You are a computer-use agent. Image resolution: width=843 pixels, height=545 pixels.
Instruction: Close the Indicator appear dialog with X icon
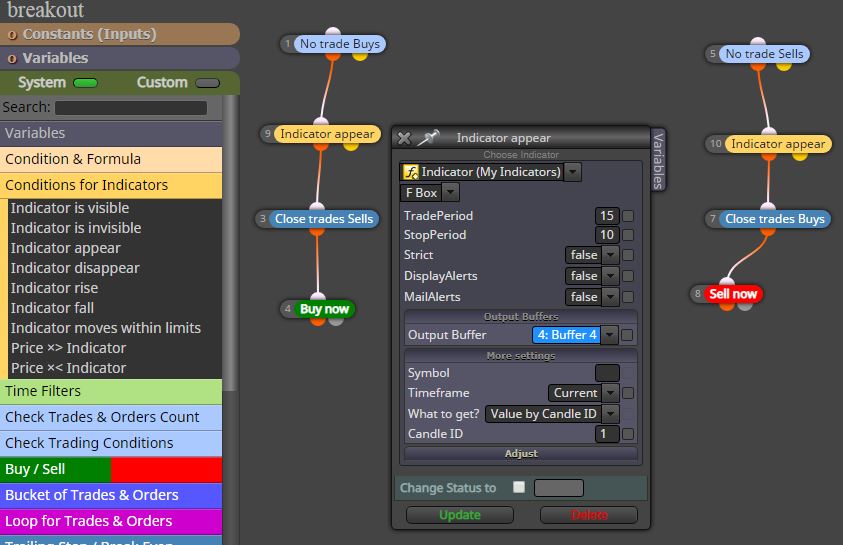[404, 139]
